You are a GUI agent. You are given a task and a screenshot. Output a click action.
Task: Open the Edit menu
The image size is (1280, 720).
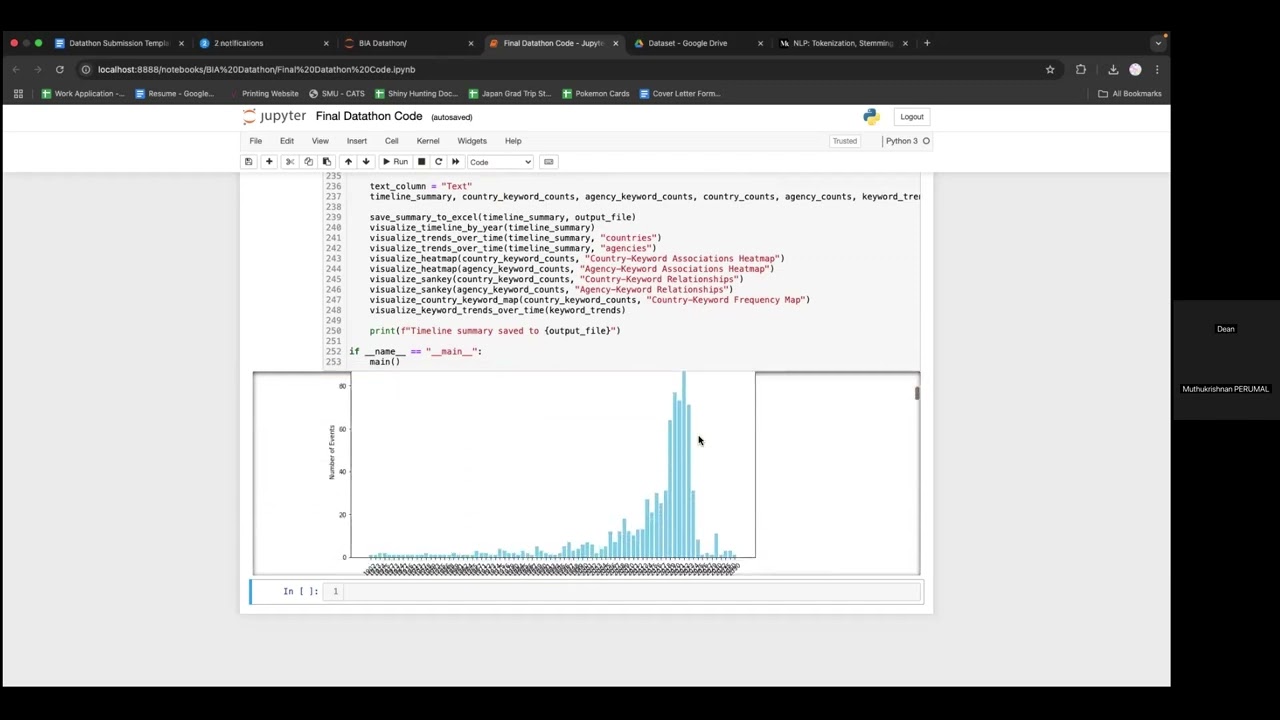point(287,141)
